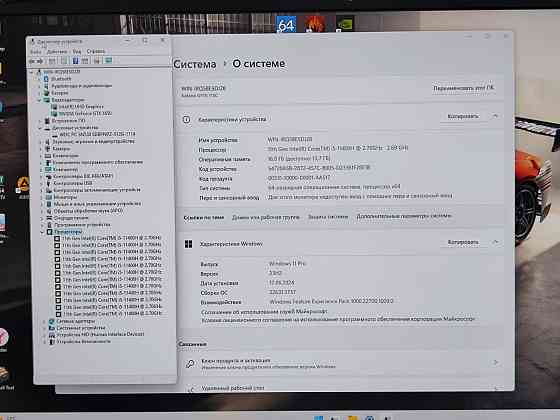Collapse the Видеоадаптеры tree node
The width and height of the screenshot is (560, 420).
39,100
